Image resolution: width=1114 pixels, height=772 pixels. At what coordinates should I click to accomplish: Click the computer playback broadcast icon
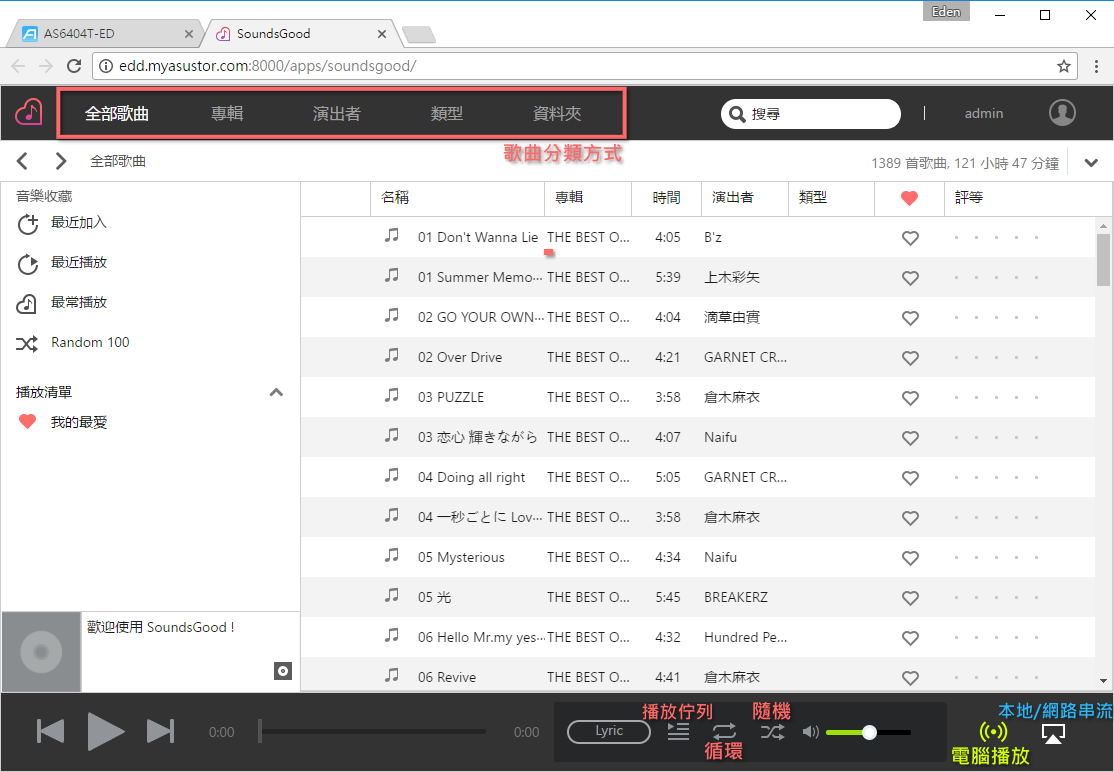pos(993,732)
